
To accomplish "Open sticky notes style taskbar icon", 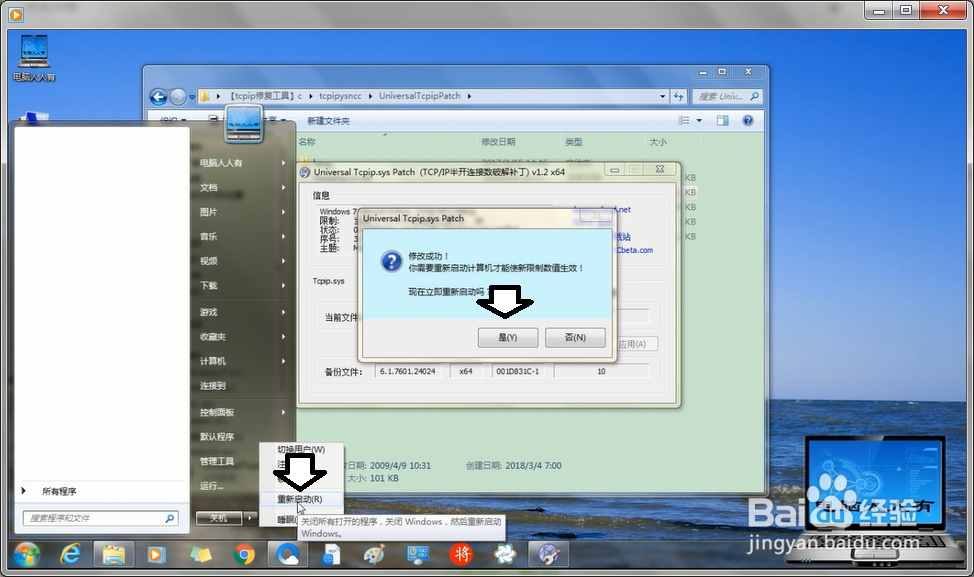I will [x=200, y=554].
